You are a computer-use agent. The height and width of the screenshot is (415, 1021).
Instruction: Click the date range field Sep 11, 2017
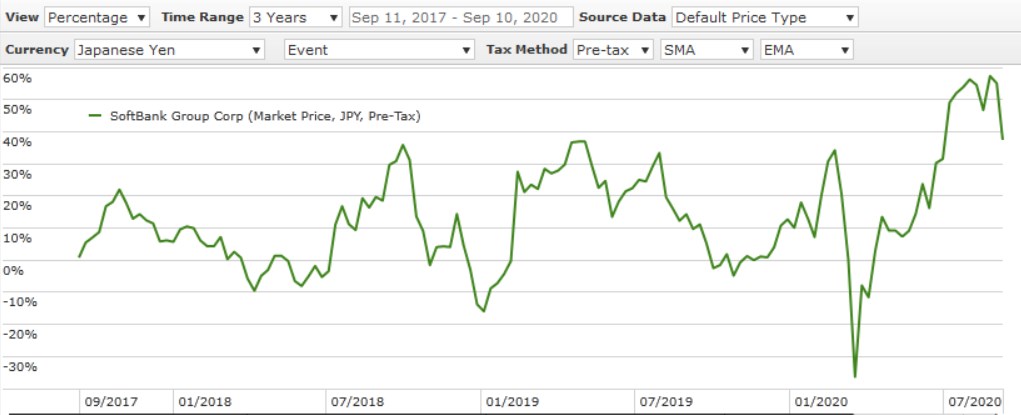461,17
